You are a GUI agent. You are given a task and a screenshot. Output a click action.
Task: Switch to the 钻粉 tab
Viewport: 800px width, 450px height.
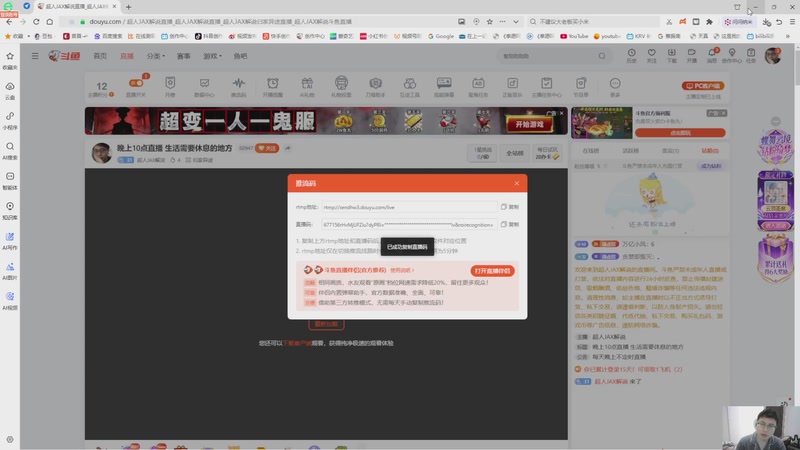710,151
